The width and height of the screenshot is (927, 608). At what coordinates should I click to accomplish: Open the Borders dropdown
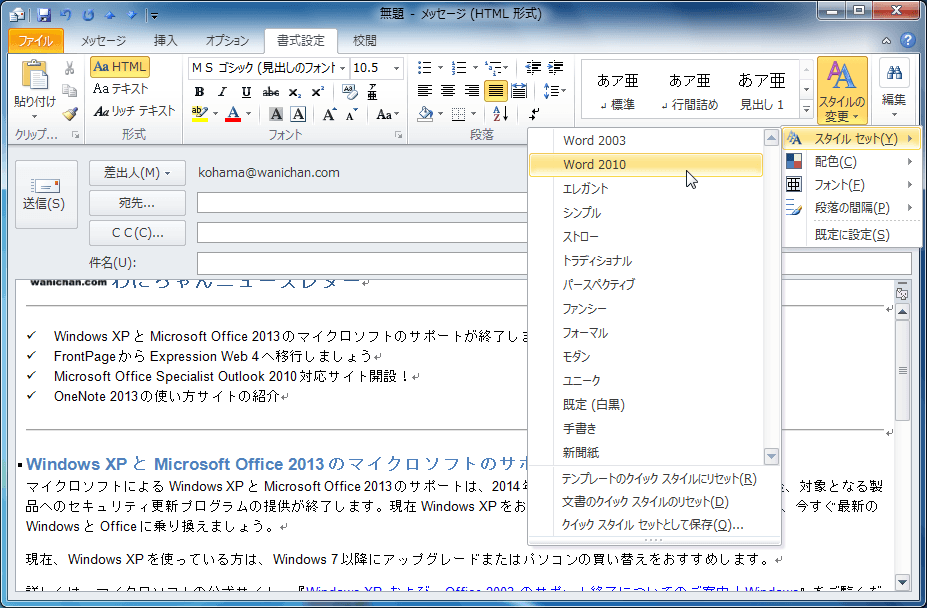(x=474, y=114)
